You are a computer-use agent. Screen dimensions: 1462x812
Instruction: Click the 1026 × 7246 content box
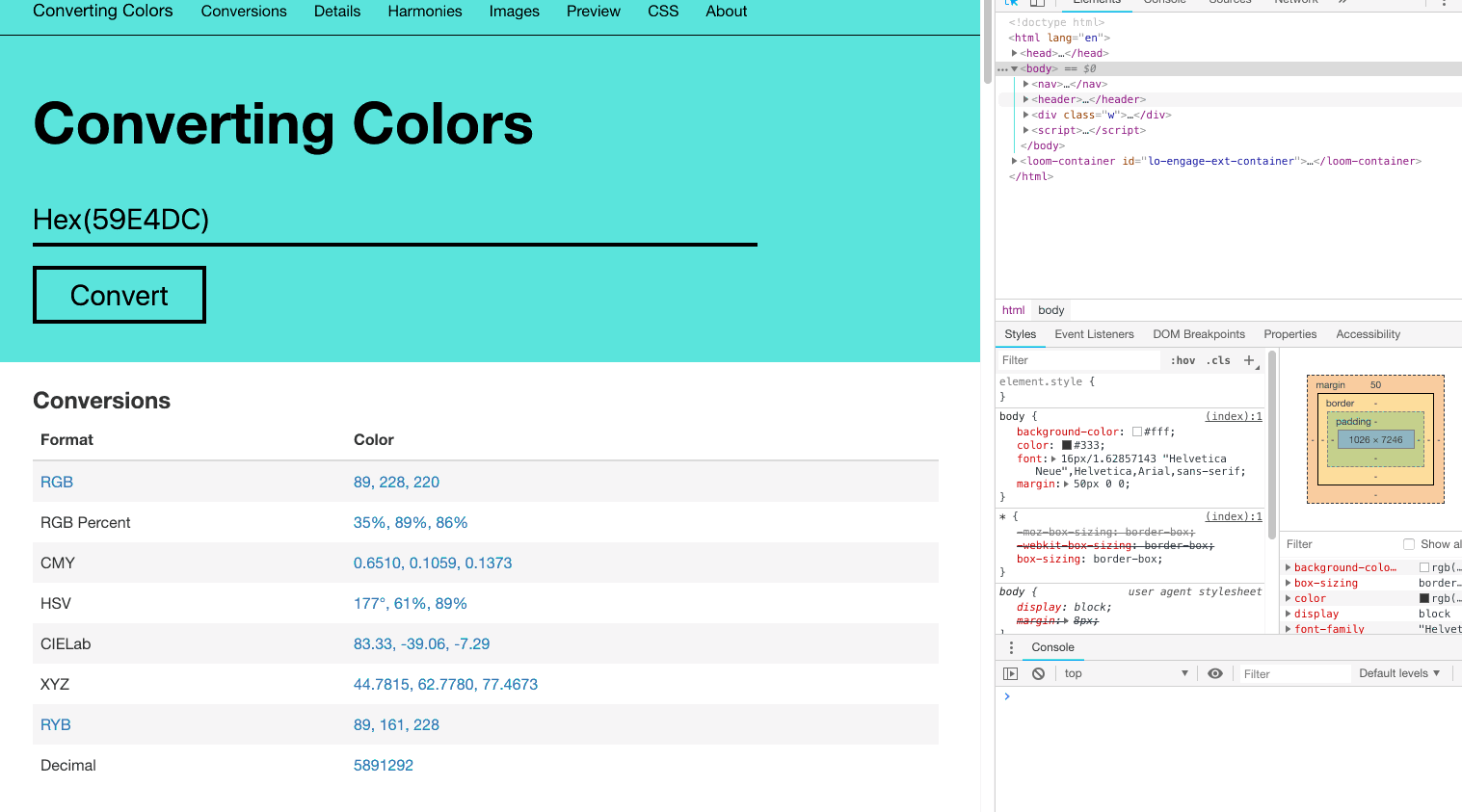click(x=1375, y=440)
